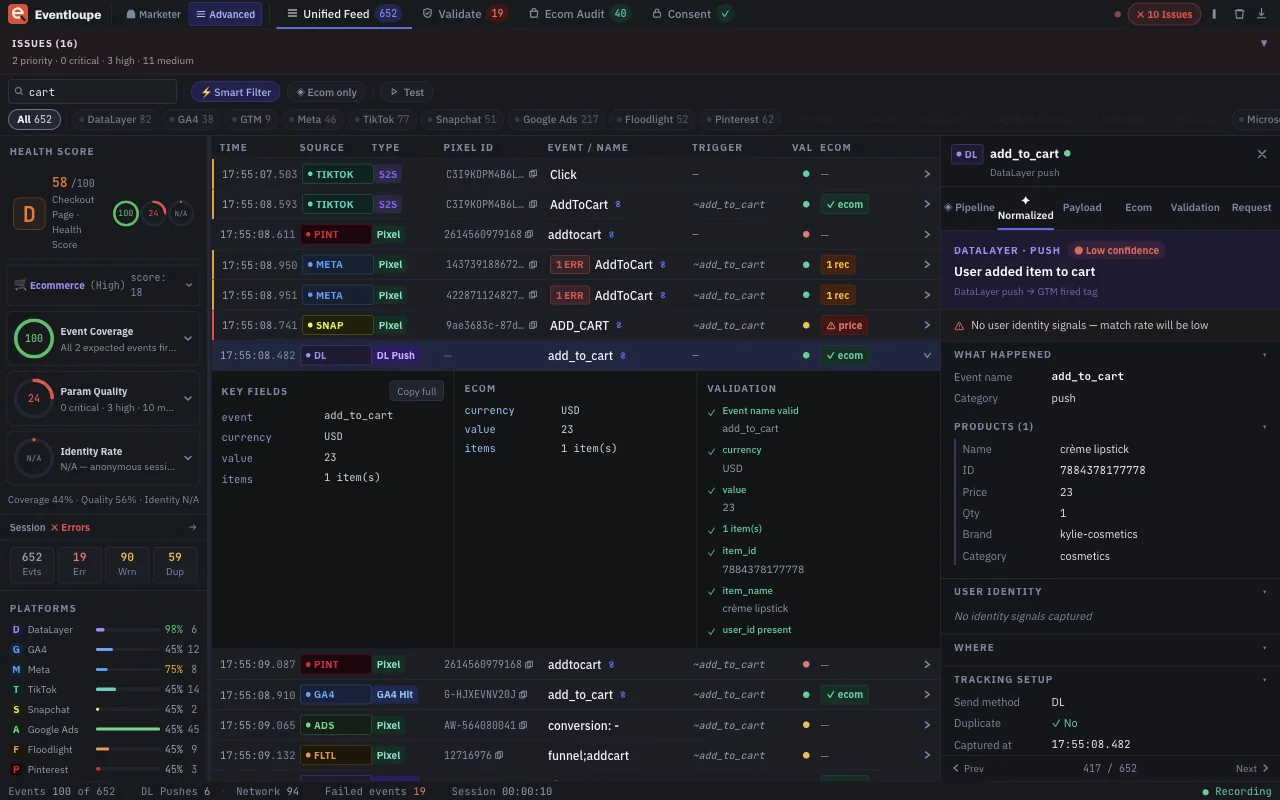
Task: Close the add_to_cart detail panel
Action: pyautogui.click(x=1262, y=154)
